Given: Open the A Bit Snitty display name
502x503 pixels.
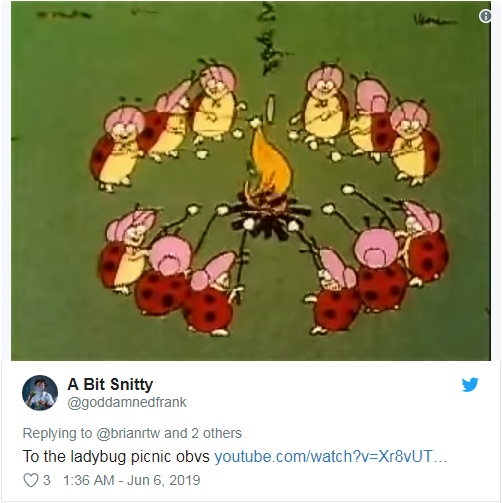Looking at the screenshot, I should point(110,384).
